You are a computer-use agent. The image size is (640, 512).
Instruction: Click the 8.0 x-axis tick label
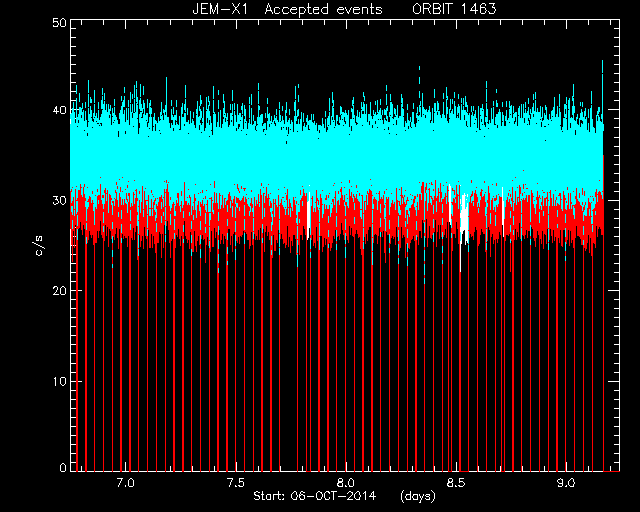pos(346,483)
